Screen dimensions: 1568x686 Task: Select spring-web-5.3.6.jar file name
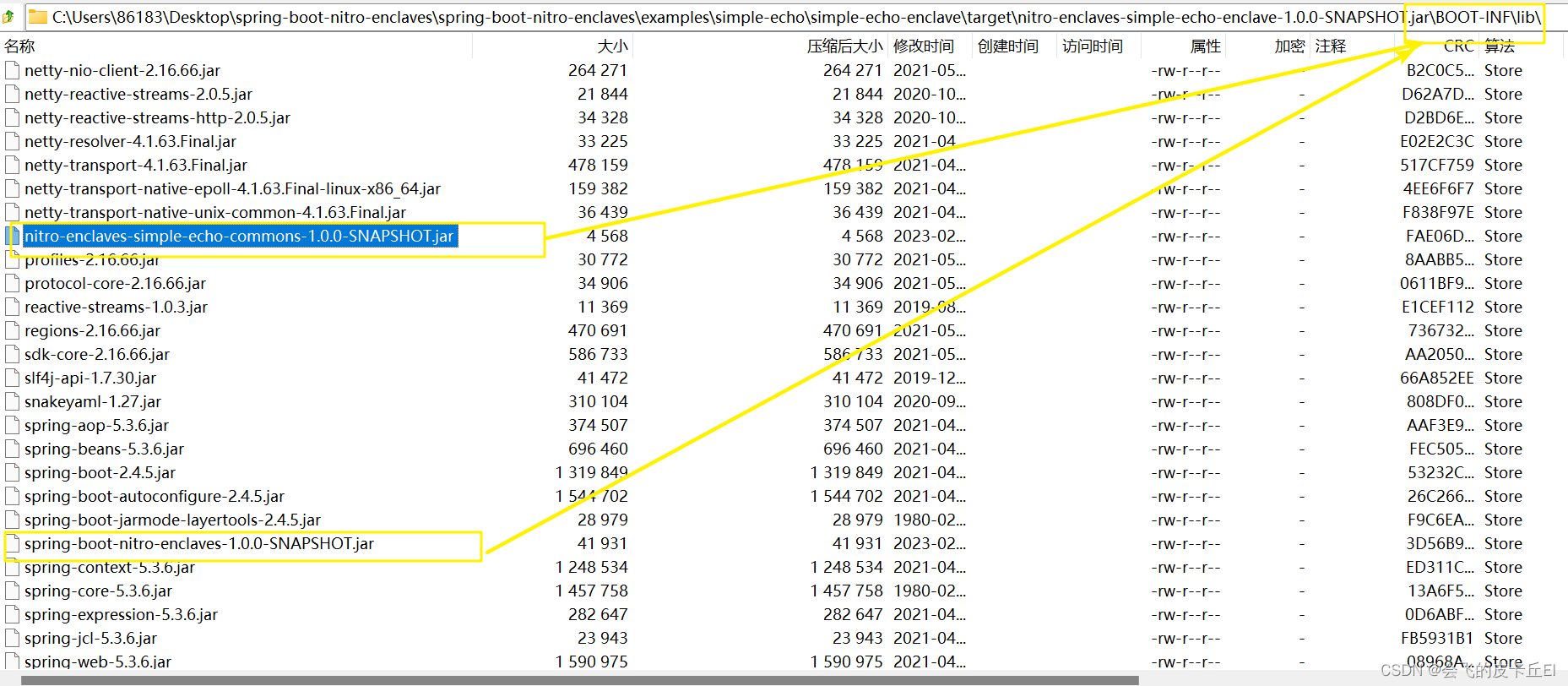point(98,661)
